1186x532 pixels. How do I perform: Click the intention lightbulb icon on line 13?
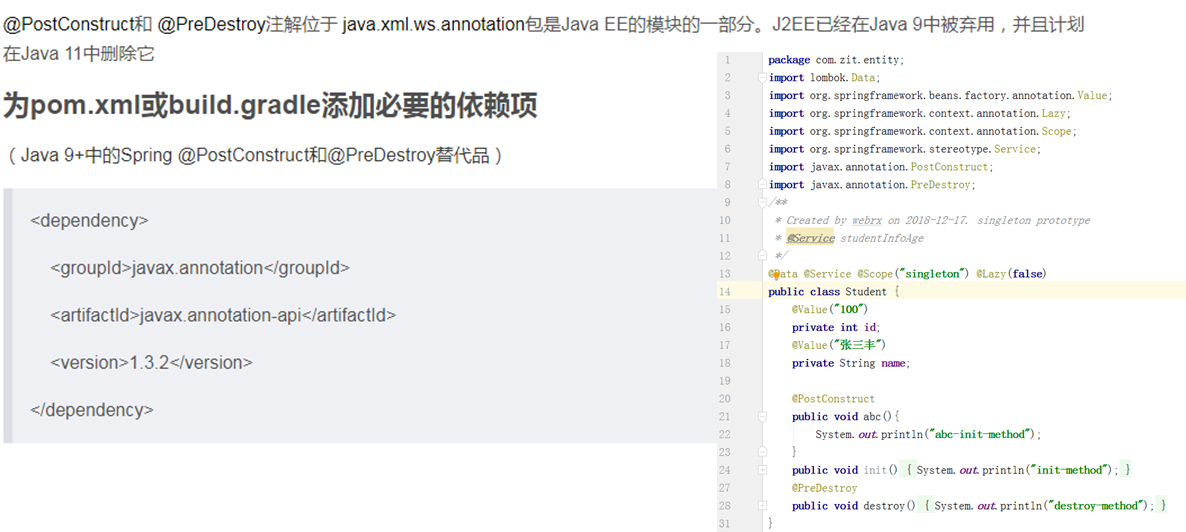coord(776,275)
